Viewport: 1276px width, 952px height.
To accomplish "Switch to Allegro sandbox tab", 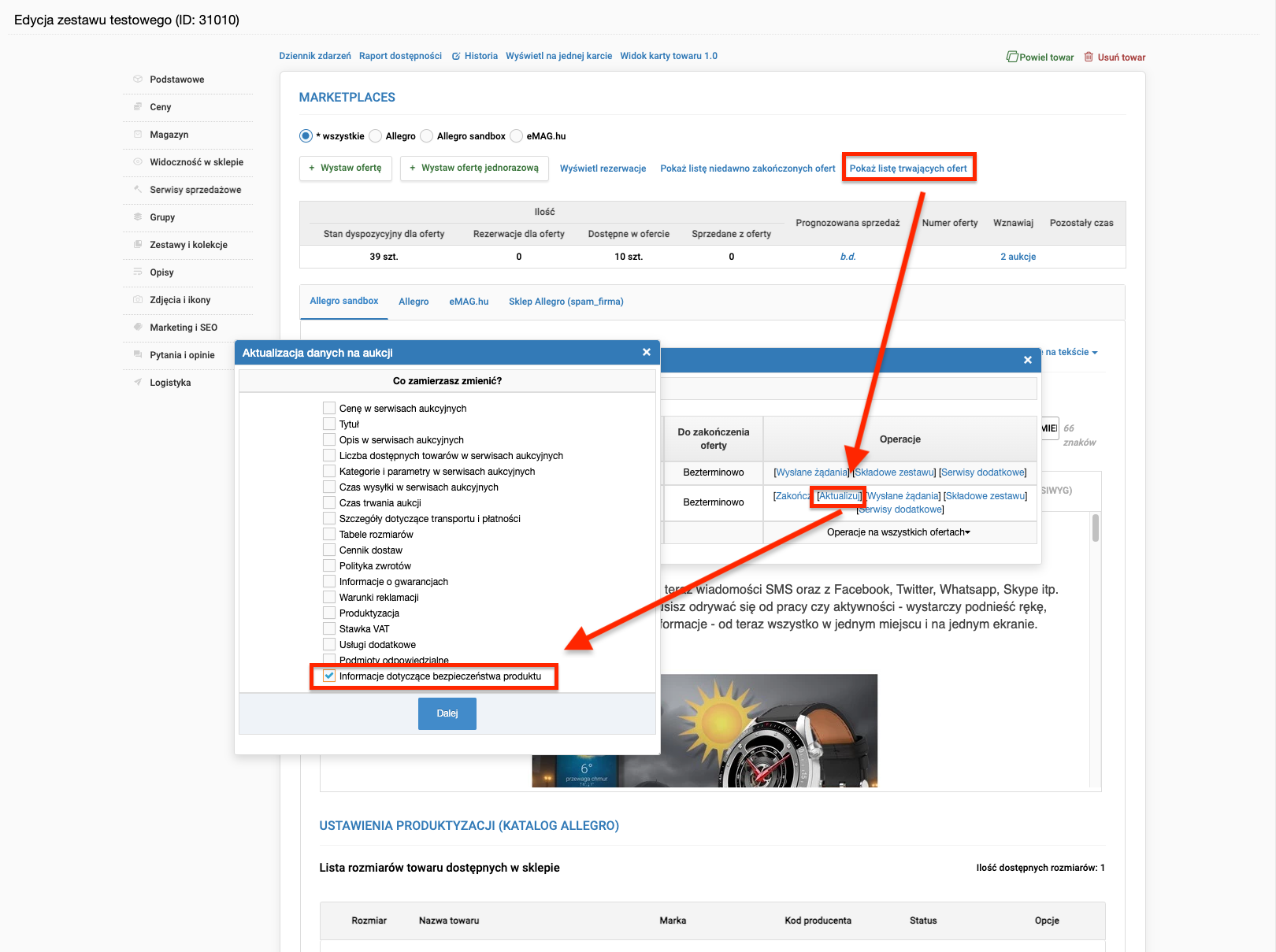I will click(344, 301).
